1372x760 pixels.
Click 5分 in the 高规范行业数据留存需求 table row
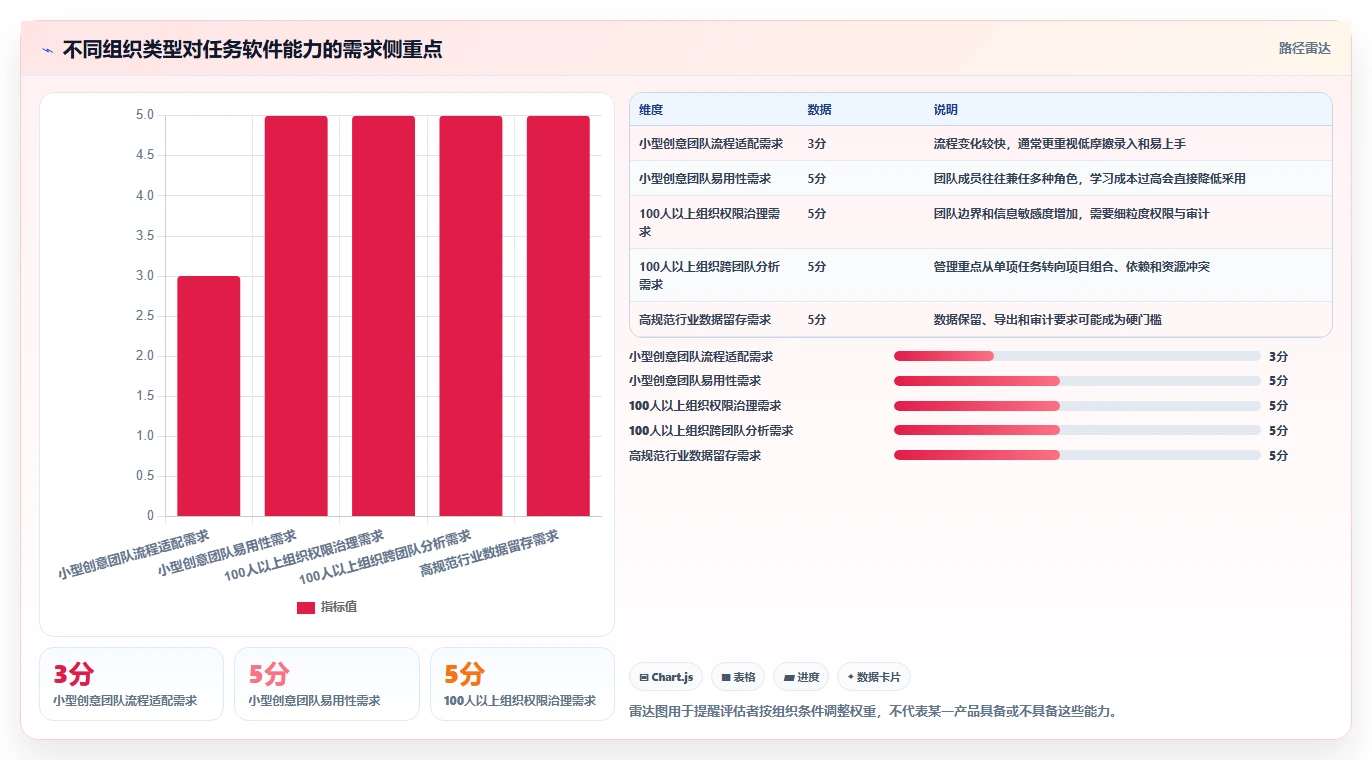tap(817, 320)
